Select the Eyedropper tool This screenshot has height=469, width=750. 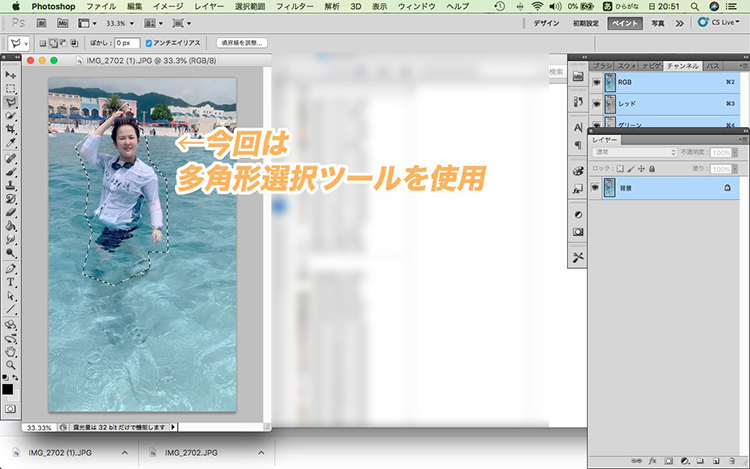click(x=11, y=142)
